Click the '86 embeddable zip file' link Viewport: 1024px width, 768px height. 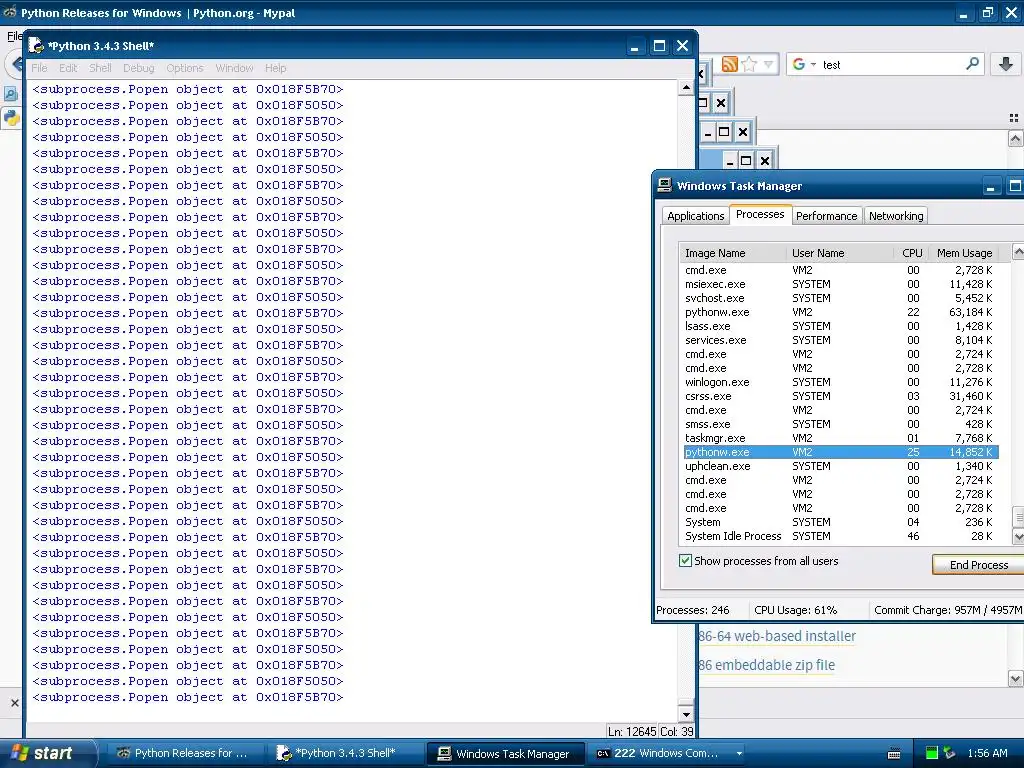coord(767,665)
